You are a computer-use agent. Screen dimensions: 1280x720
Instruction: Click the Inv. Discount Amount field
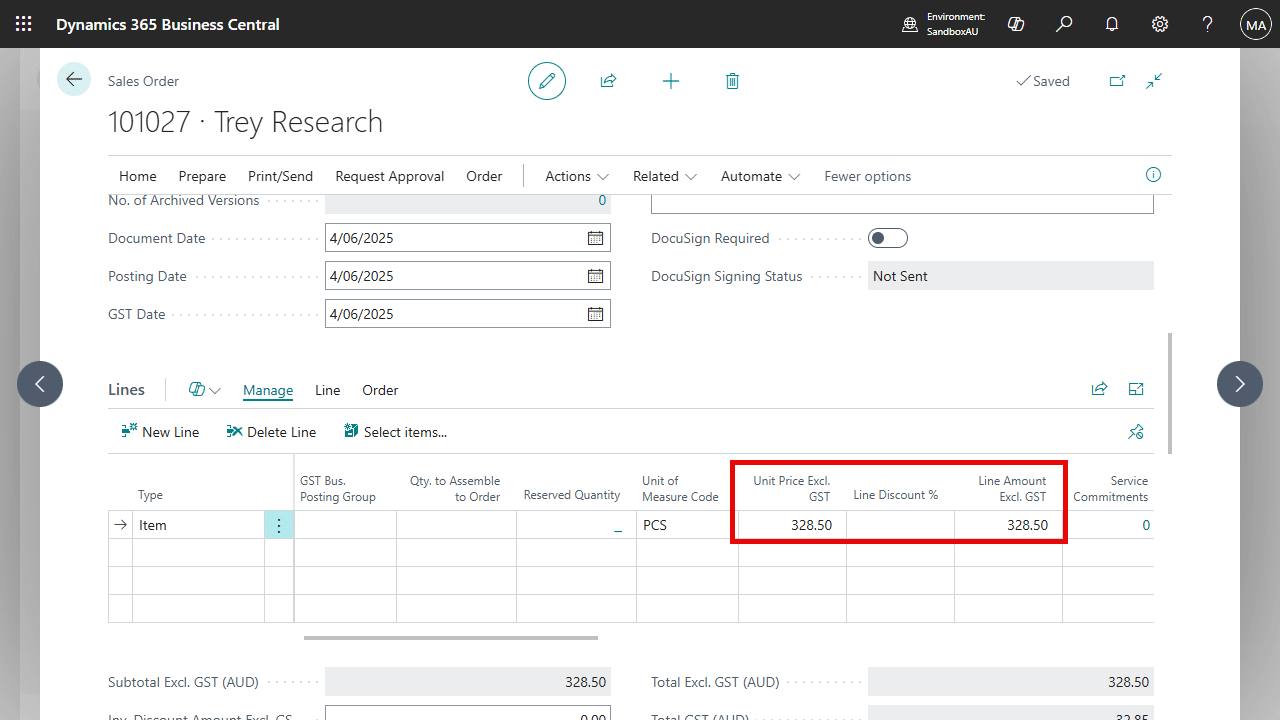(x=467, y=714)
